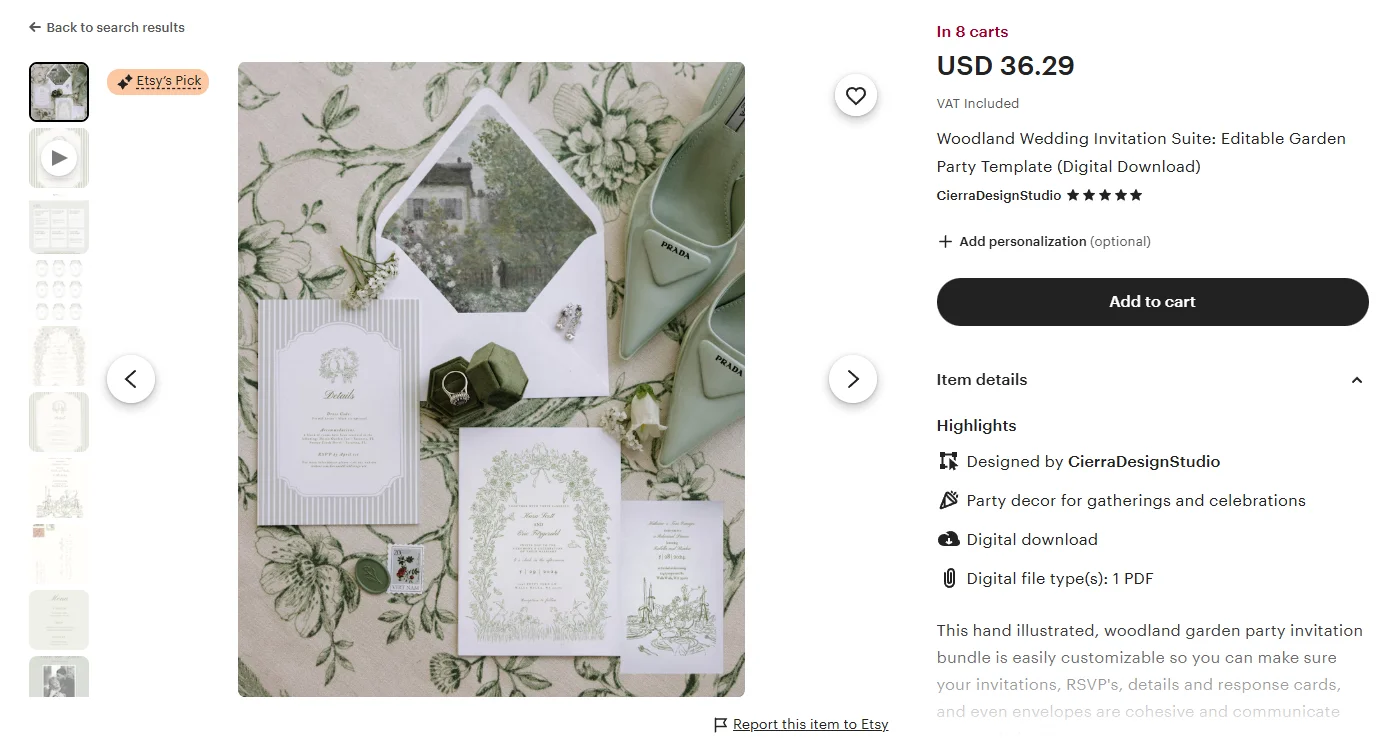Select the last photo thumbnail at bottom
This screenshot has width=1397, height=740.
[x=59, y=677]
